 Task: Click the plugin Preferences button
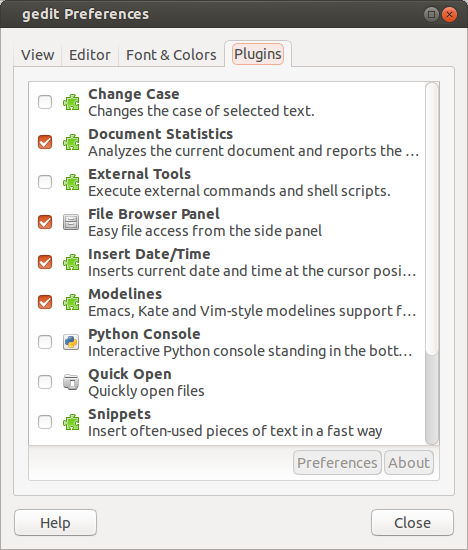[x=337, y=463]
